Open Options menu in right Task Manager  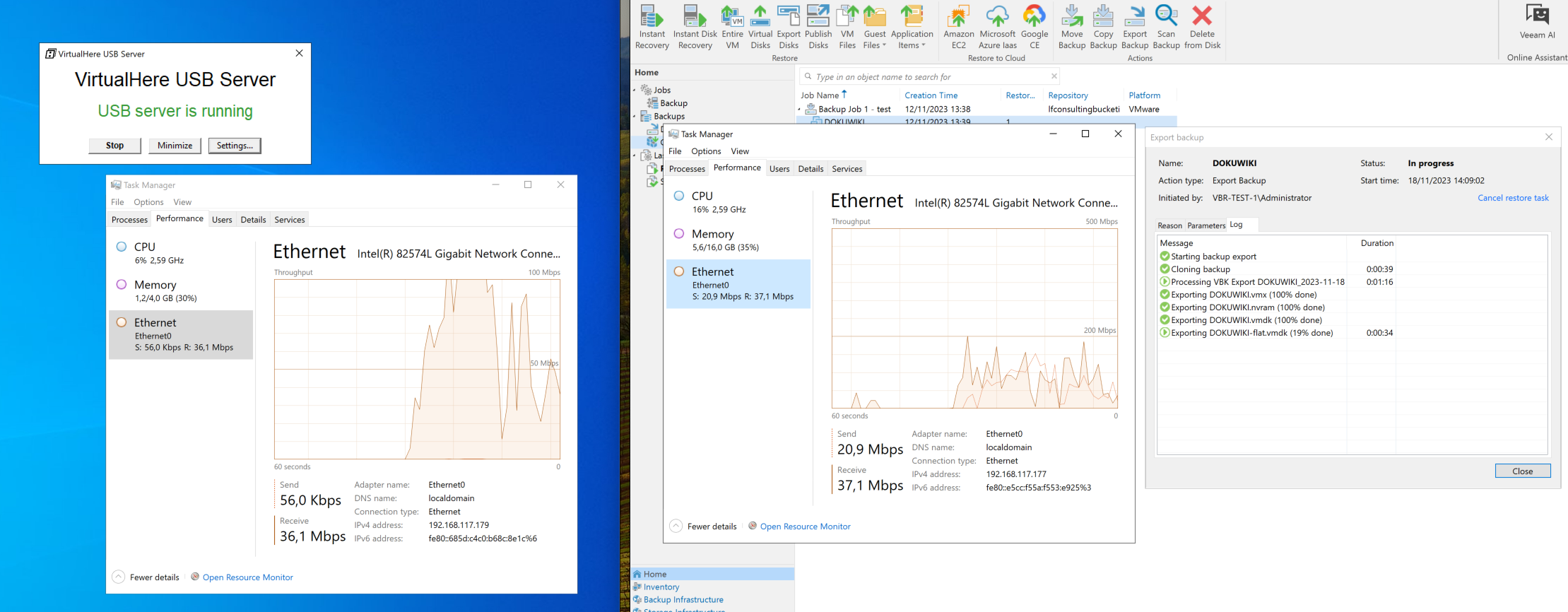pos(706,151)
